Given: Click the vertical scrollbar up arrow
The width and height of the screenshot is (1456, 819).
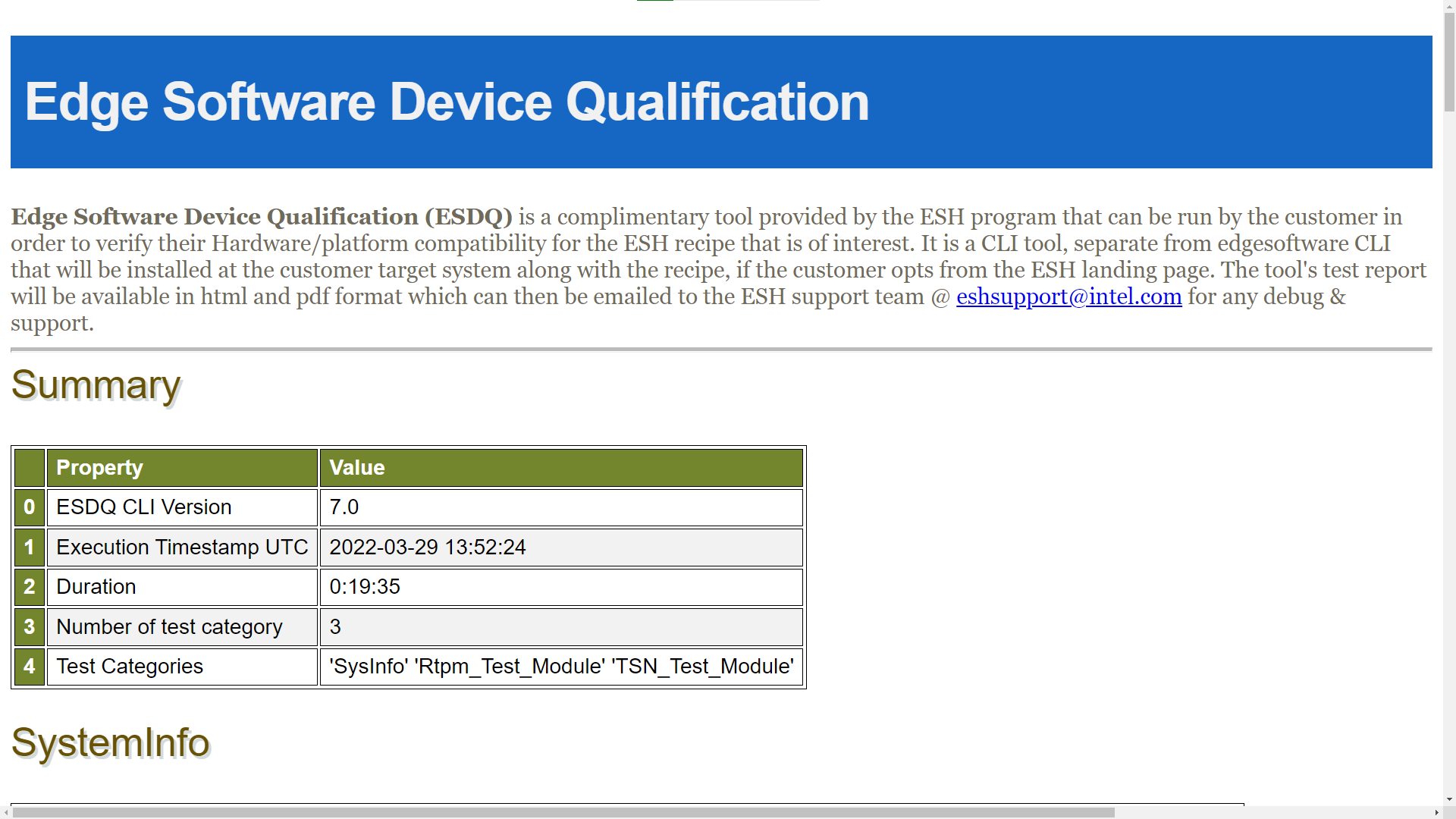Looking at the screenshot, I should [x=1449, y=5].
